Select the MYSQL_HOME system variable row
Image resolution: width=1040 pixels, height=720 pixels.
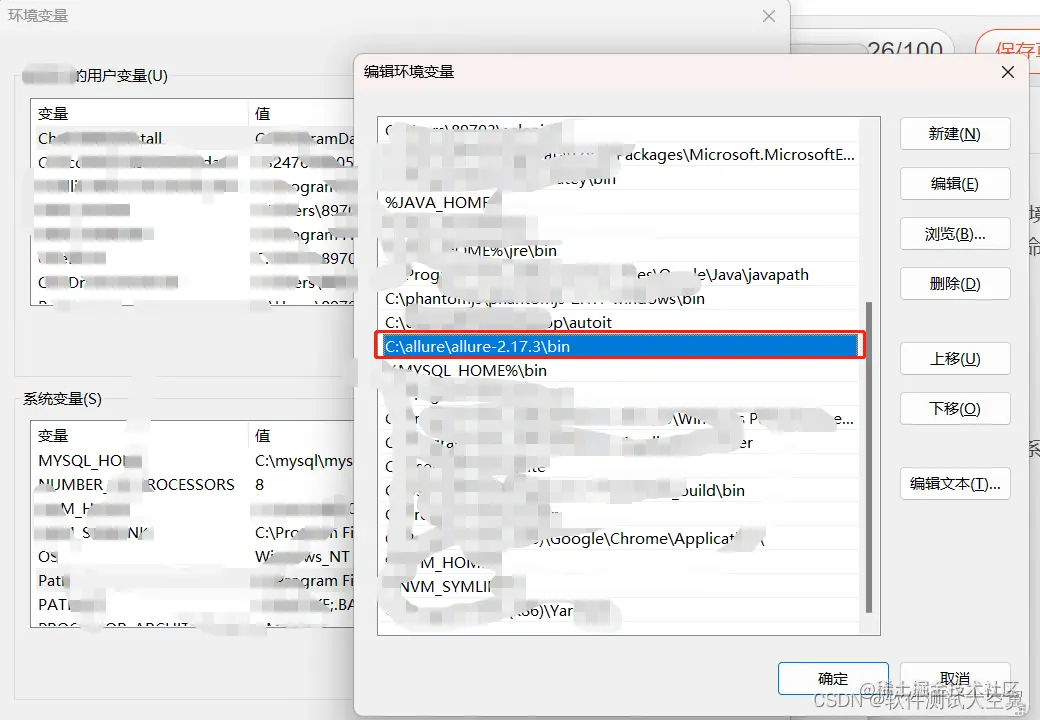[x=192, y=461]
